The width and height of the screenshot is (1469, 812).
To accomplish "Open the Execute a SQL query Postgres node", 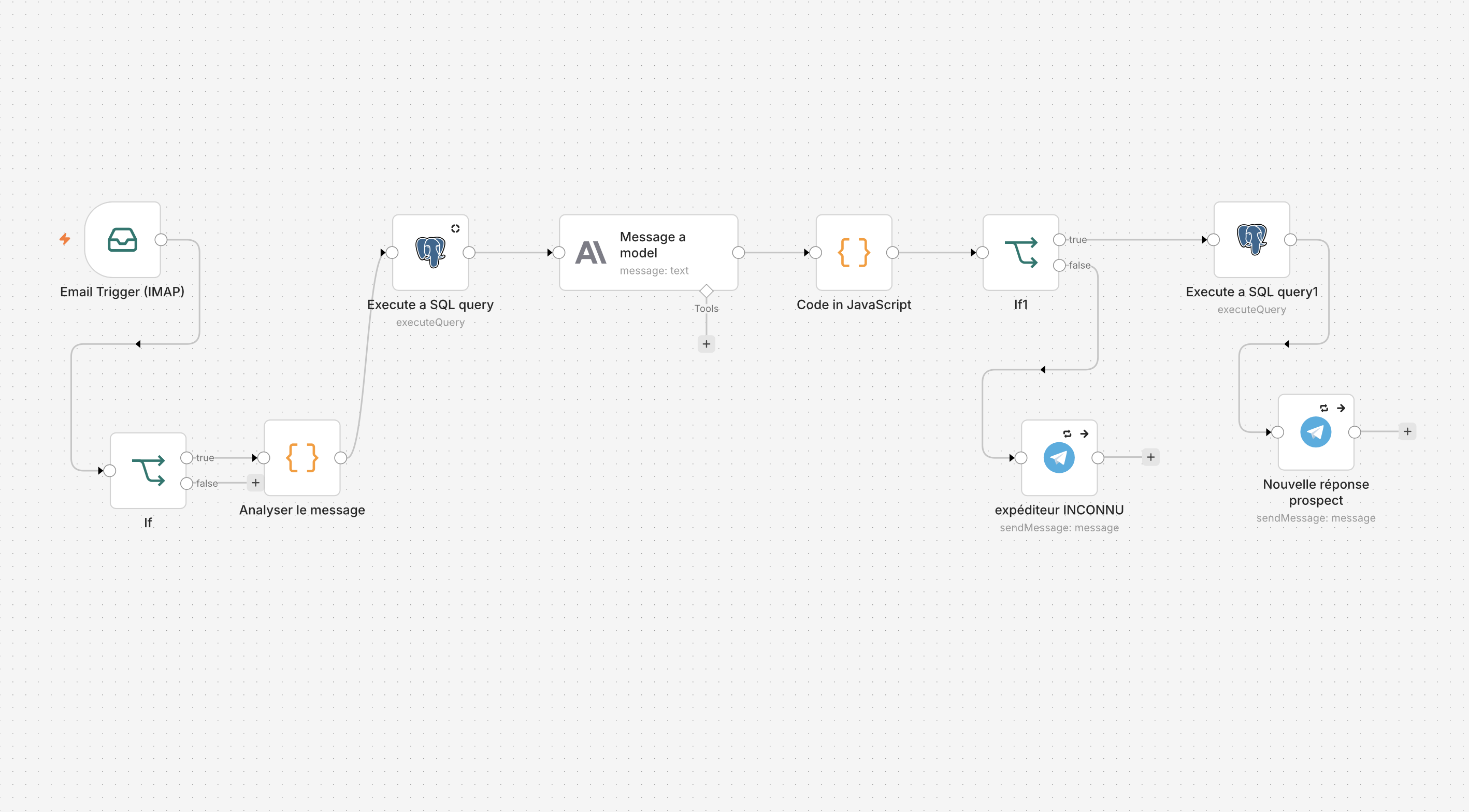I will (x=430, y=252).
